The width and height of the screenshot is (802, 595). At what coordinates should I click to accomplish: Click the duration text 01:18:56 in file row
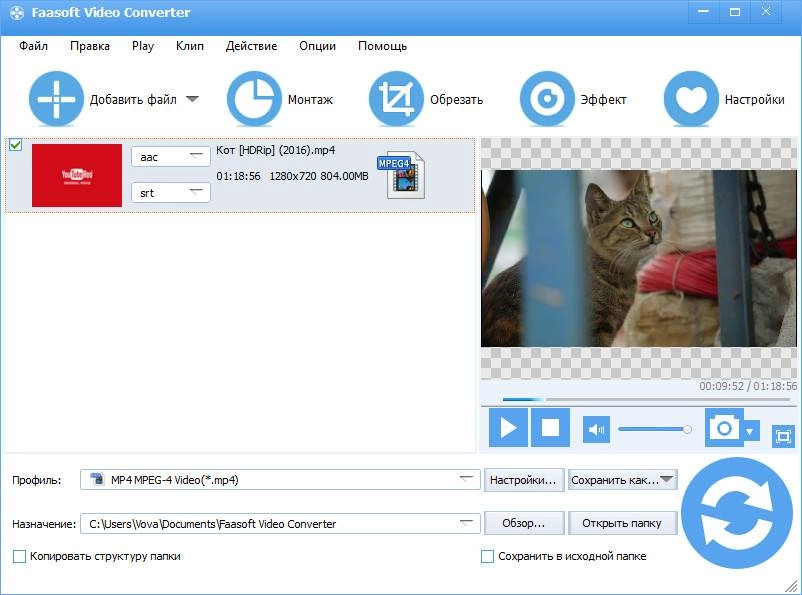point(238,176)
